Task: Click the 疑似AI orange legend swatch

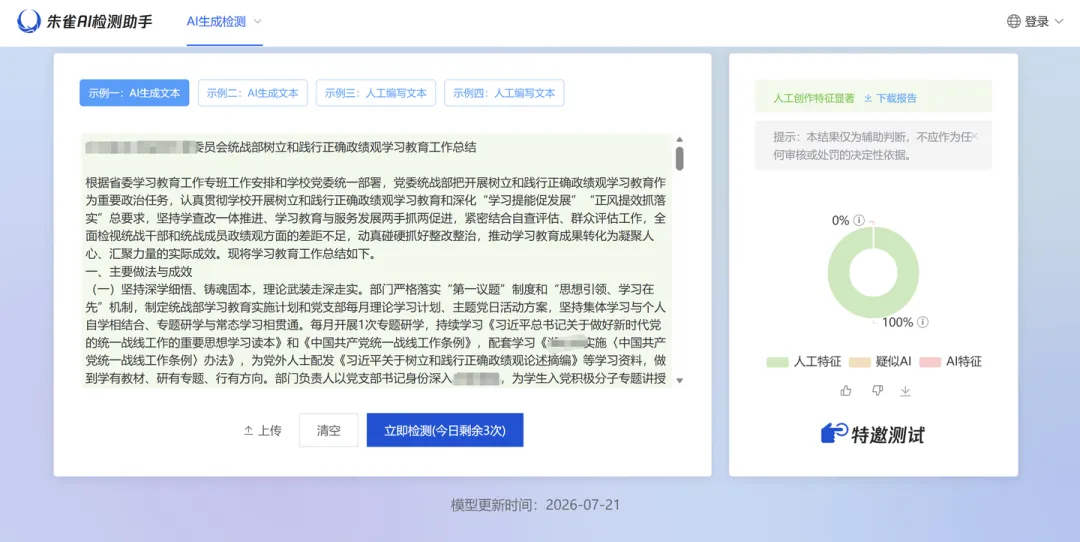Action: [x=860, y=362]
